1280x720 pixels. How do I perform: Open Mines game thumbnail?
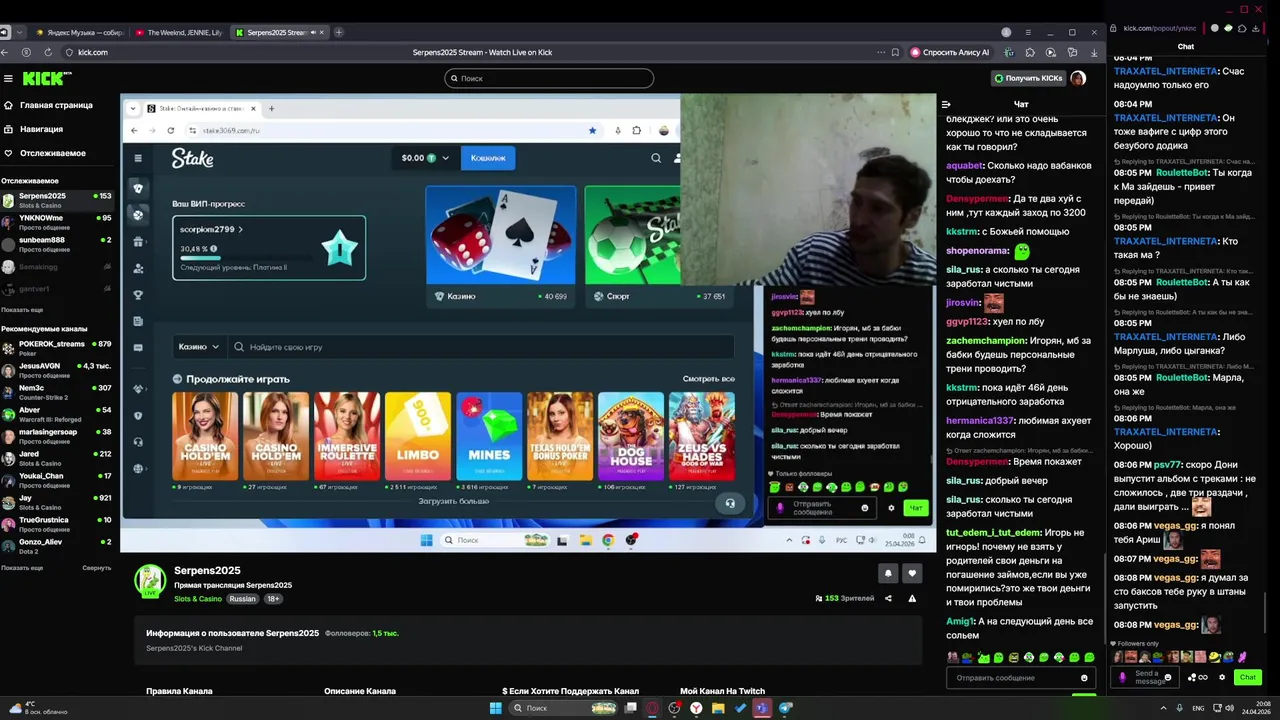[x=489, y=436]
